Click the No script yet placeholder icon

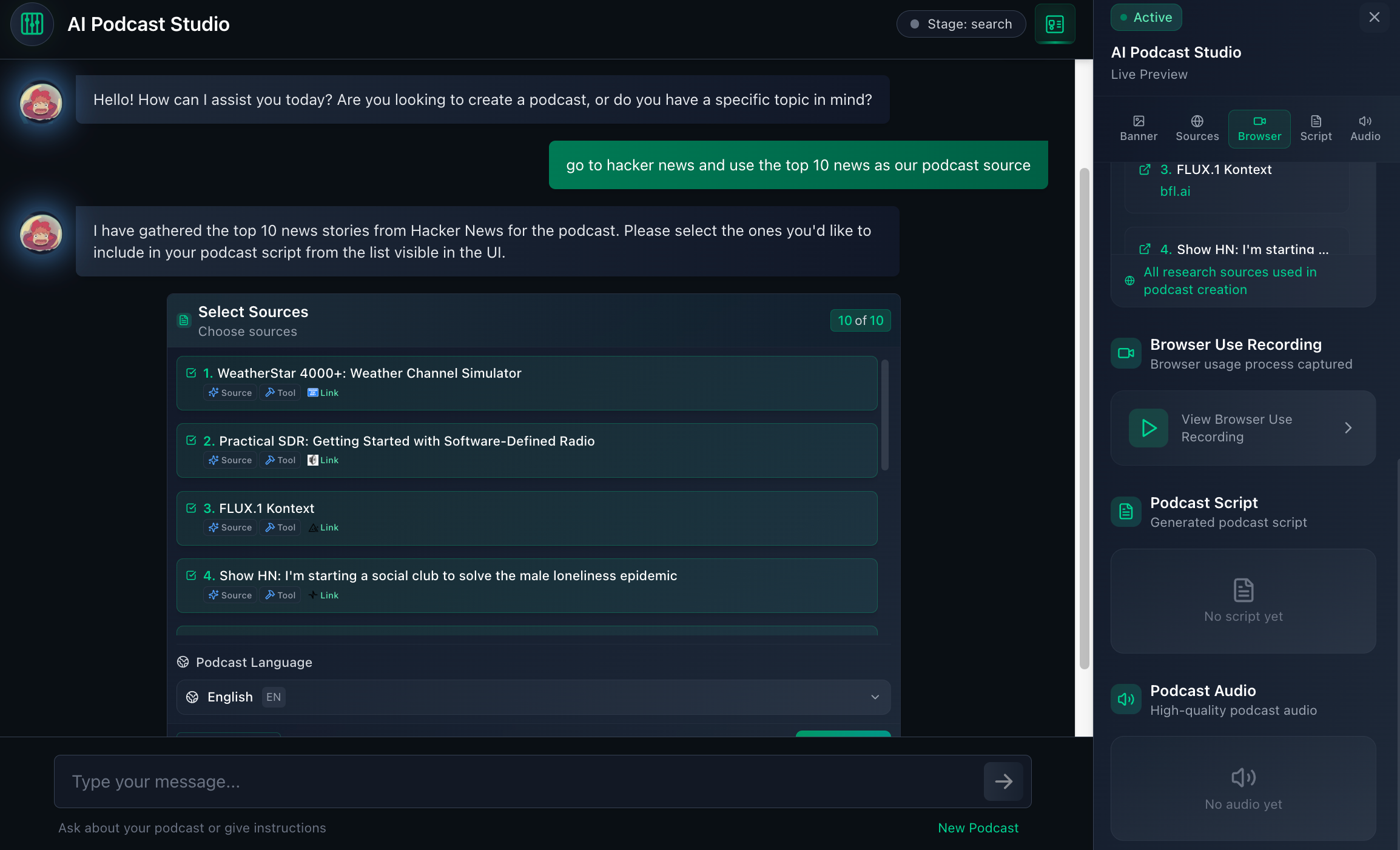point(1244,590)
